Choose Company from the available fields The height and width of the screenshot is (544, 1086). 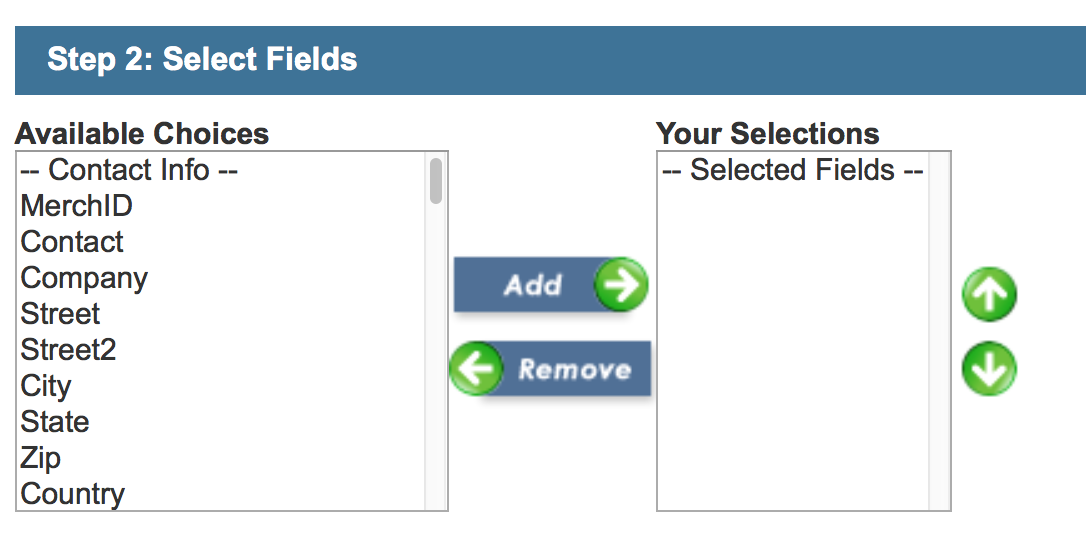(x=84, y=278)
